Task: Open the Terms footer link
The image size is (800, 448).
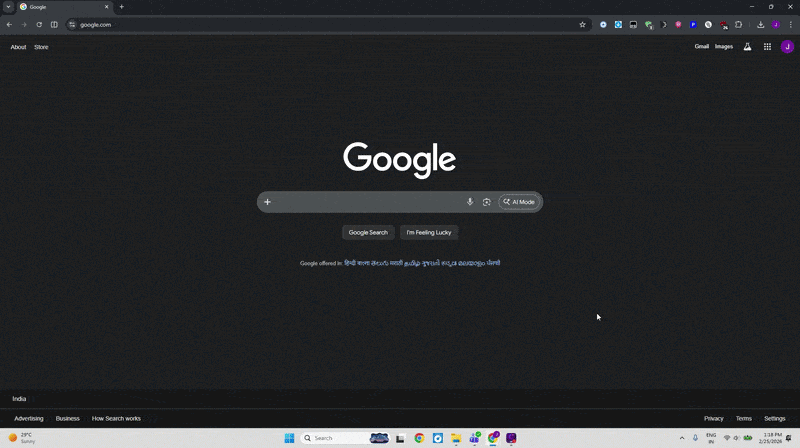Action: pos(743,418)
